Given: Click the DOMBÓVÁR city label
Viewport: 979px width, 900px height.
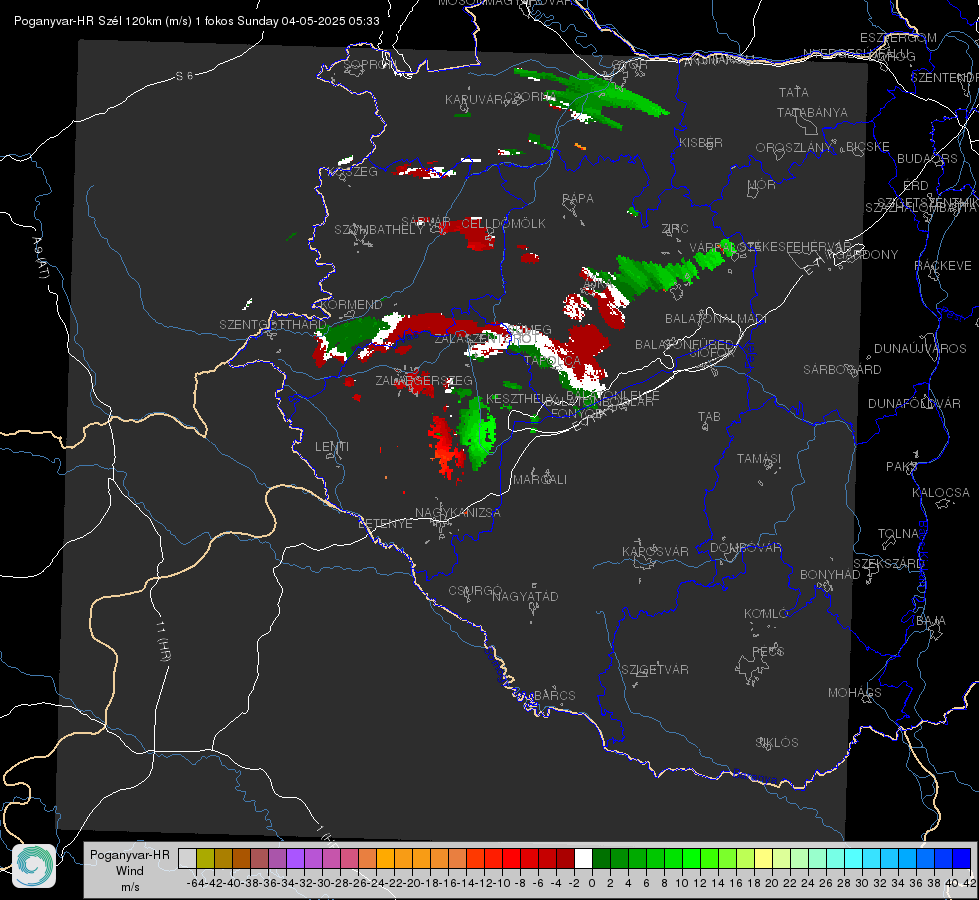Looking at the screenshot, I should pos(745,548).
